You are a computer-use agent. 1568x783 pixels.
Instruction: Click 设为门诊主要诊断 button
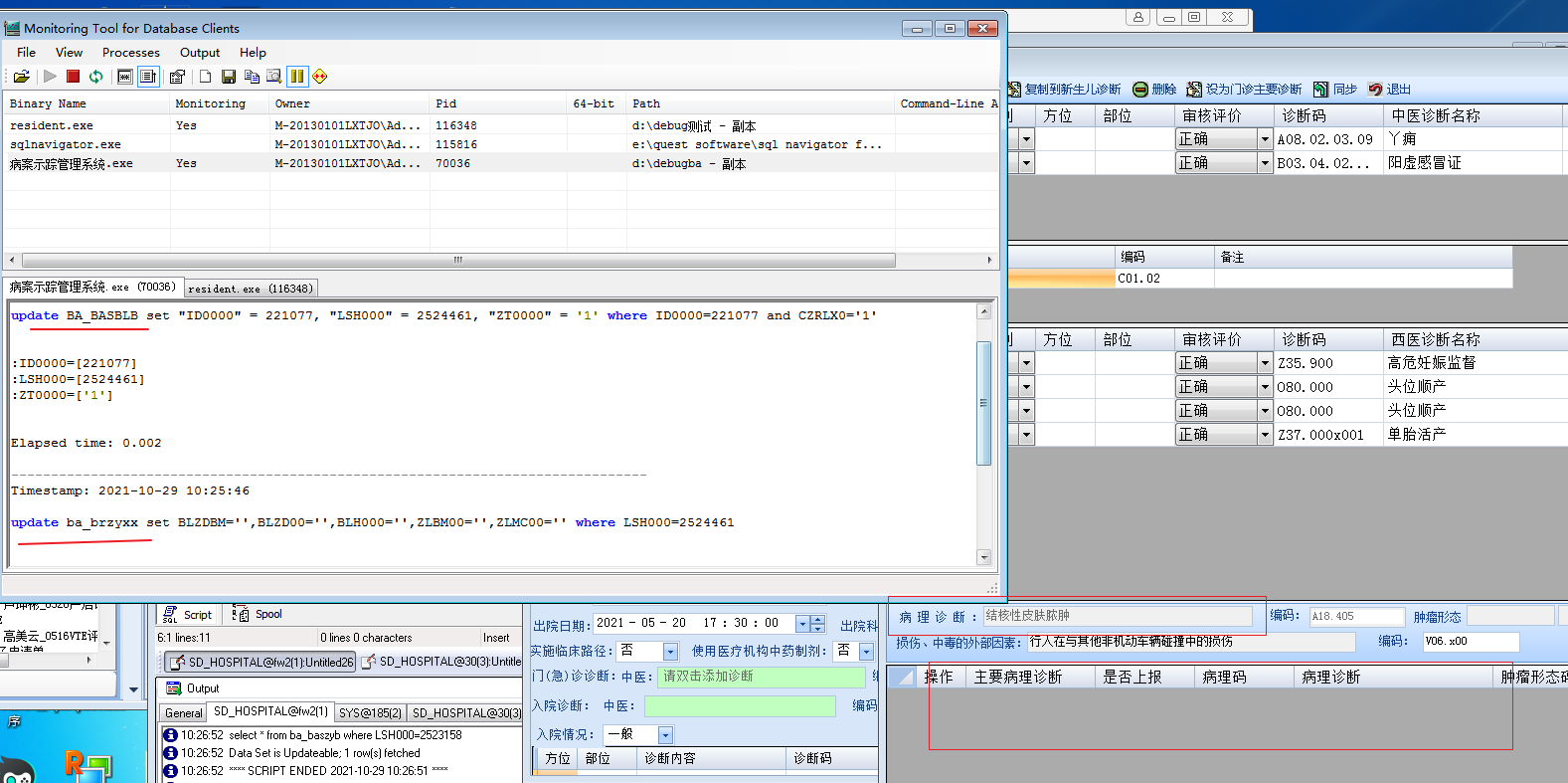click(1244, 90)
